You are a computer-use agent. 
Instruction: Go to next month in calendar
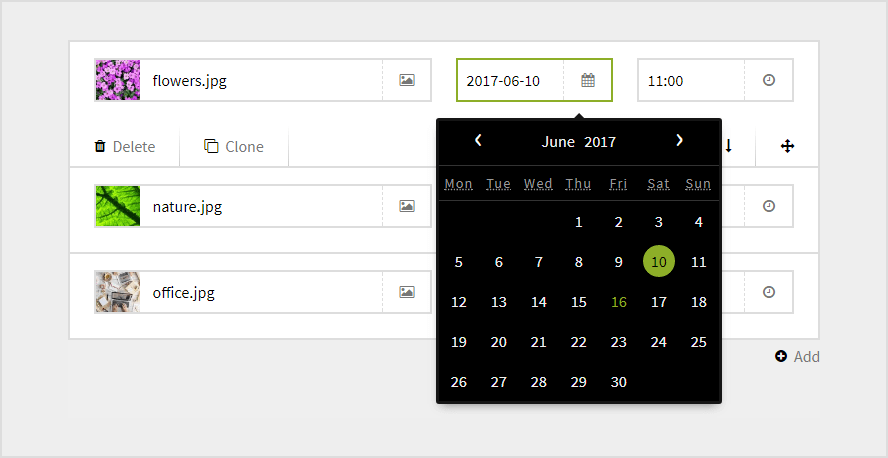pyautogui.click(x=680, y=141)
